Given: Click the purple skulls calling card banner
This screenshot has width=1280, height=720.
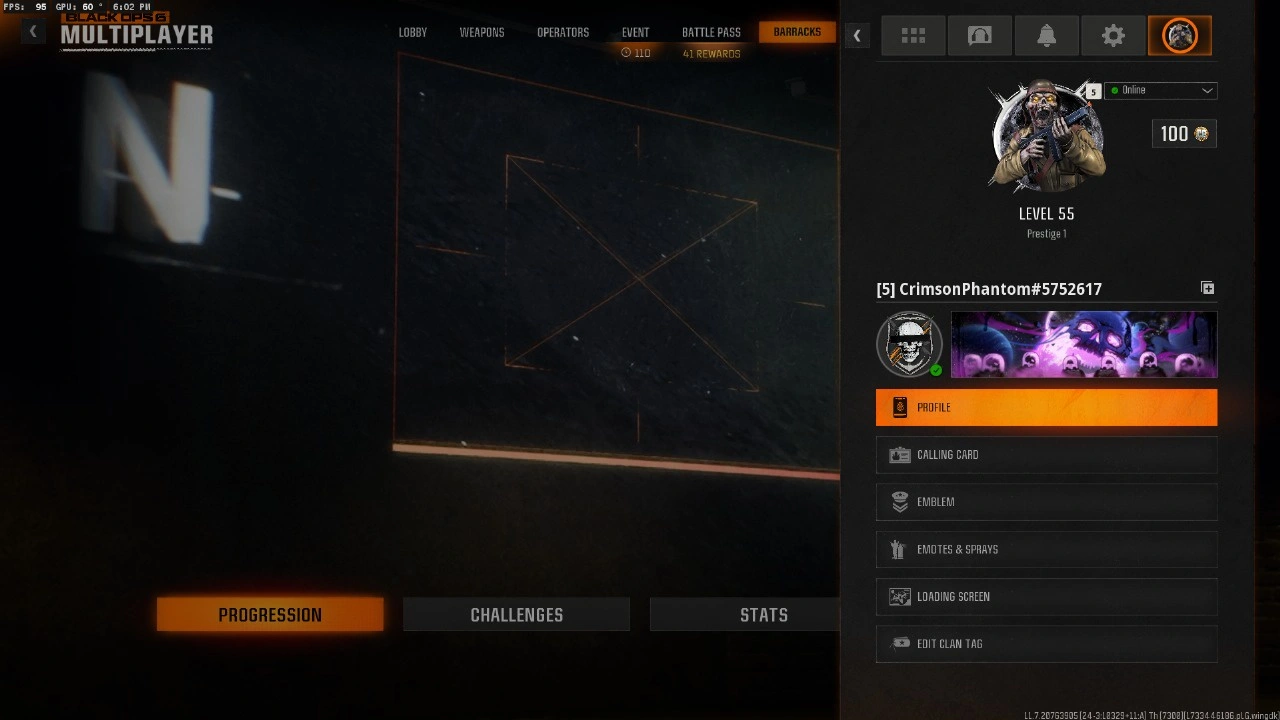Looking at the screenshot, I should [x=1084, y=344].
